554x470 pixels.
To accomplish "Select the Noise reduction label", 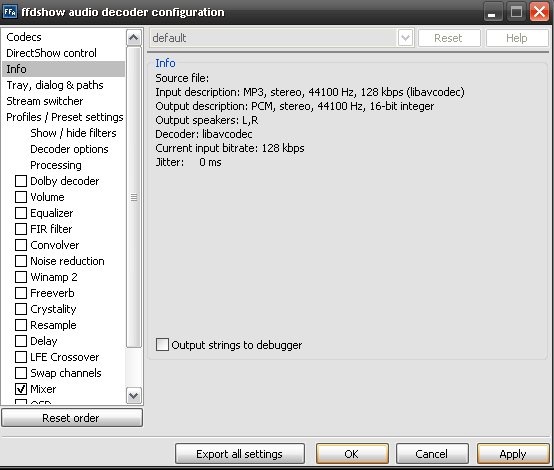I will point(67,261).
